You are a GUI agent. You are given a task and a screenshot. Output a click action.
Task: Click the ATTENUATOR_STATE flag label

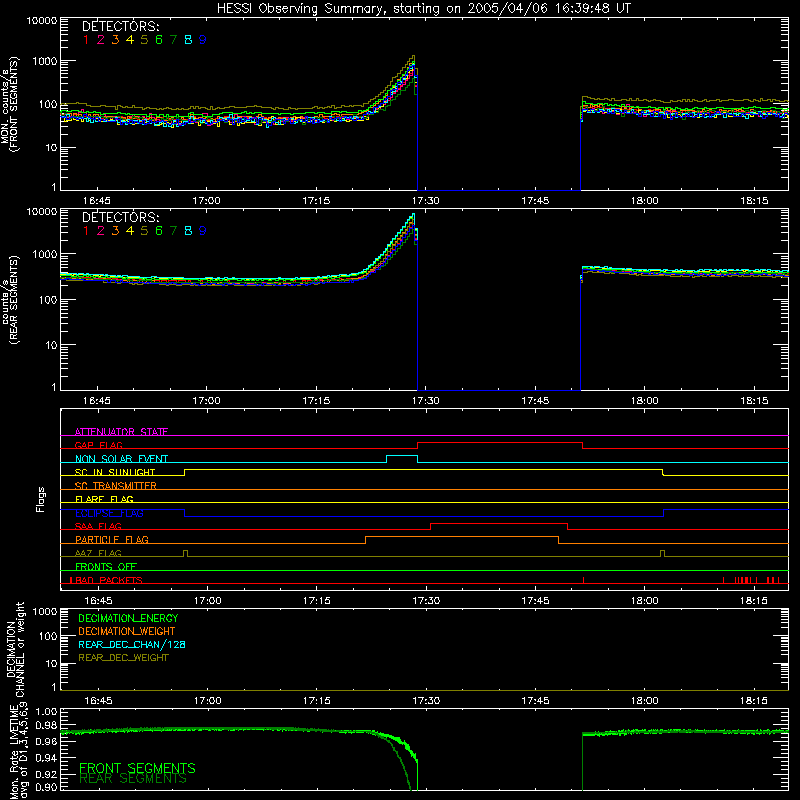(x=121, y=432)
